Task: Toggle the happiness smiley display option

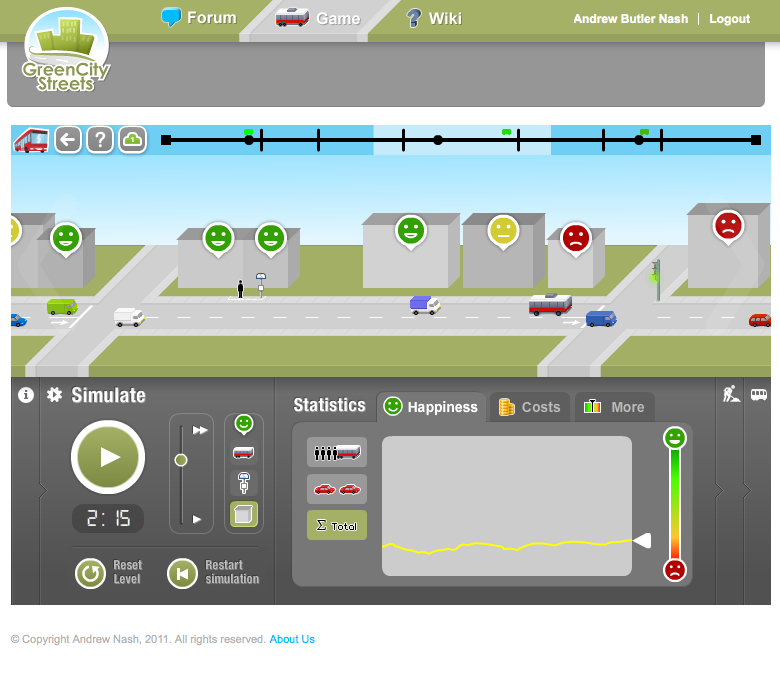Action: click(244, 424)
